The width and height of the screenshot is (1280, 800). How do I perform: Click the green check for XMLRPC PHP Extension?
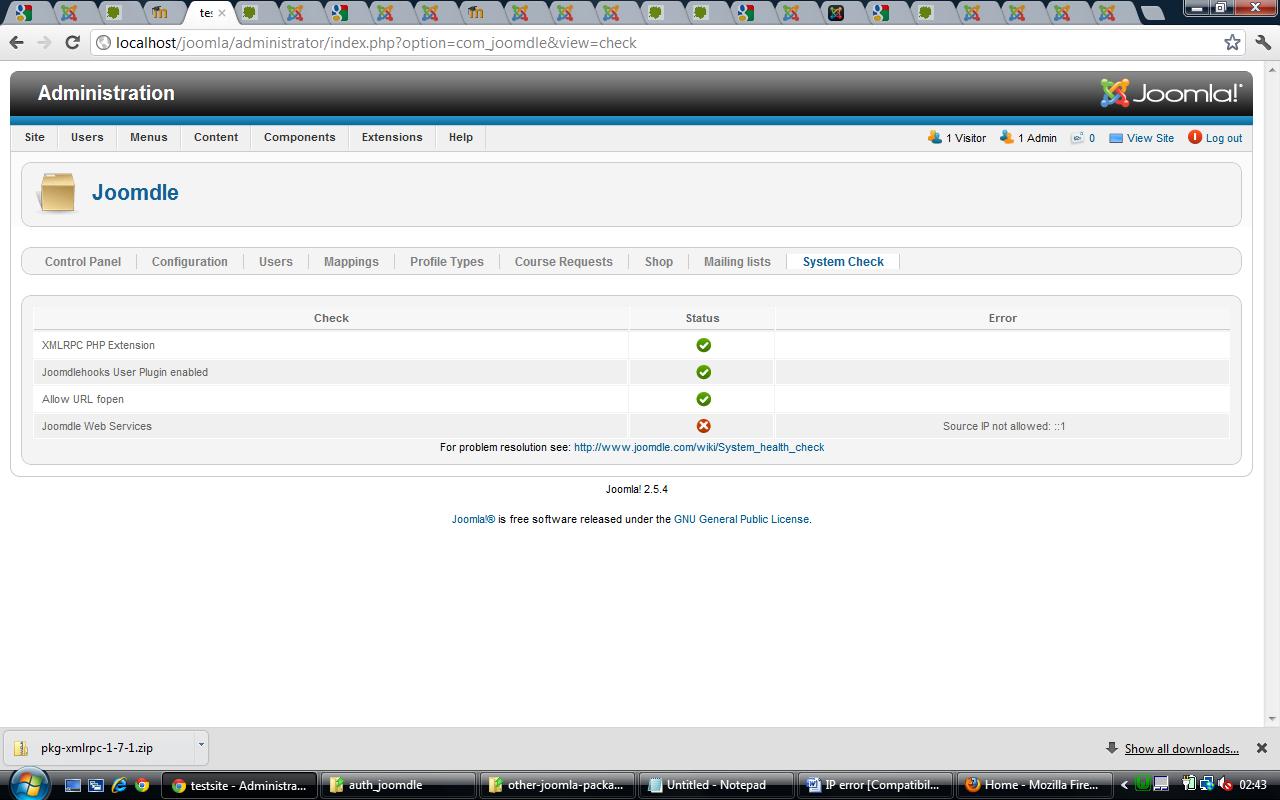coord(703,345)
